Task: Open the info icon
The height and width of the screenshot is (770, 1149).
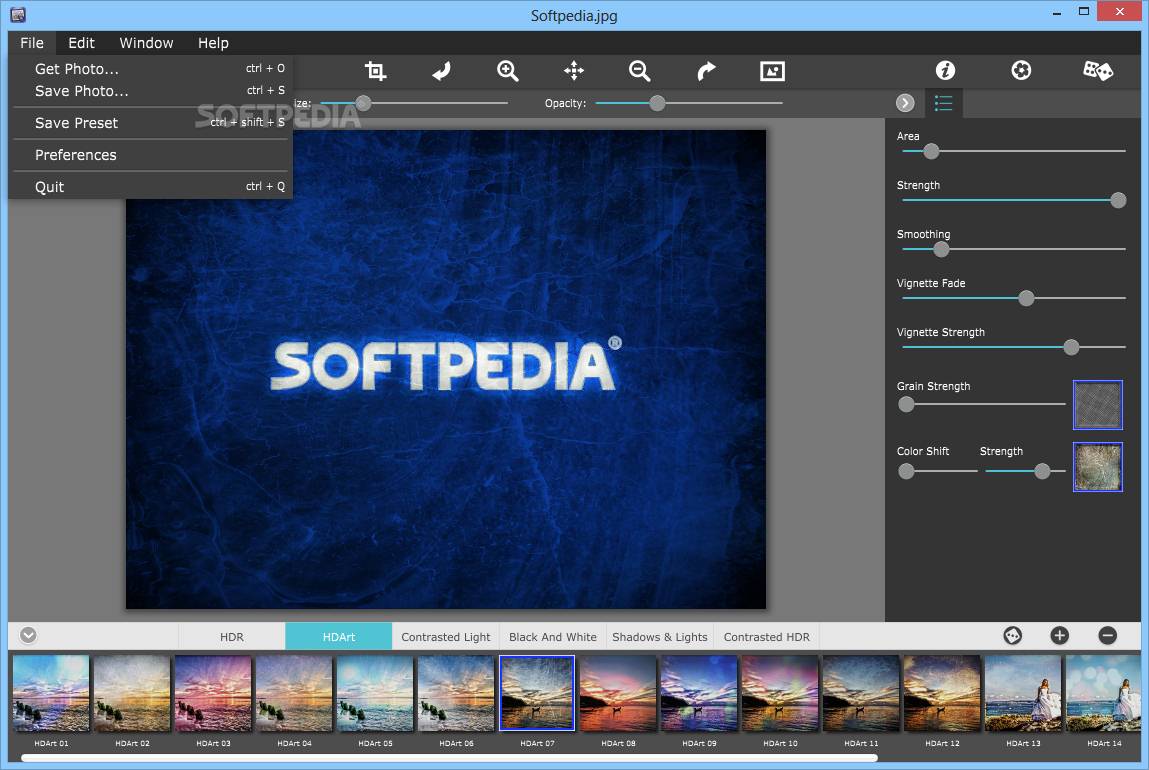Action: [x=945, y=70]
